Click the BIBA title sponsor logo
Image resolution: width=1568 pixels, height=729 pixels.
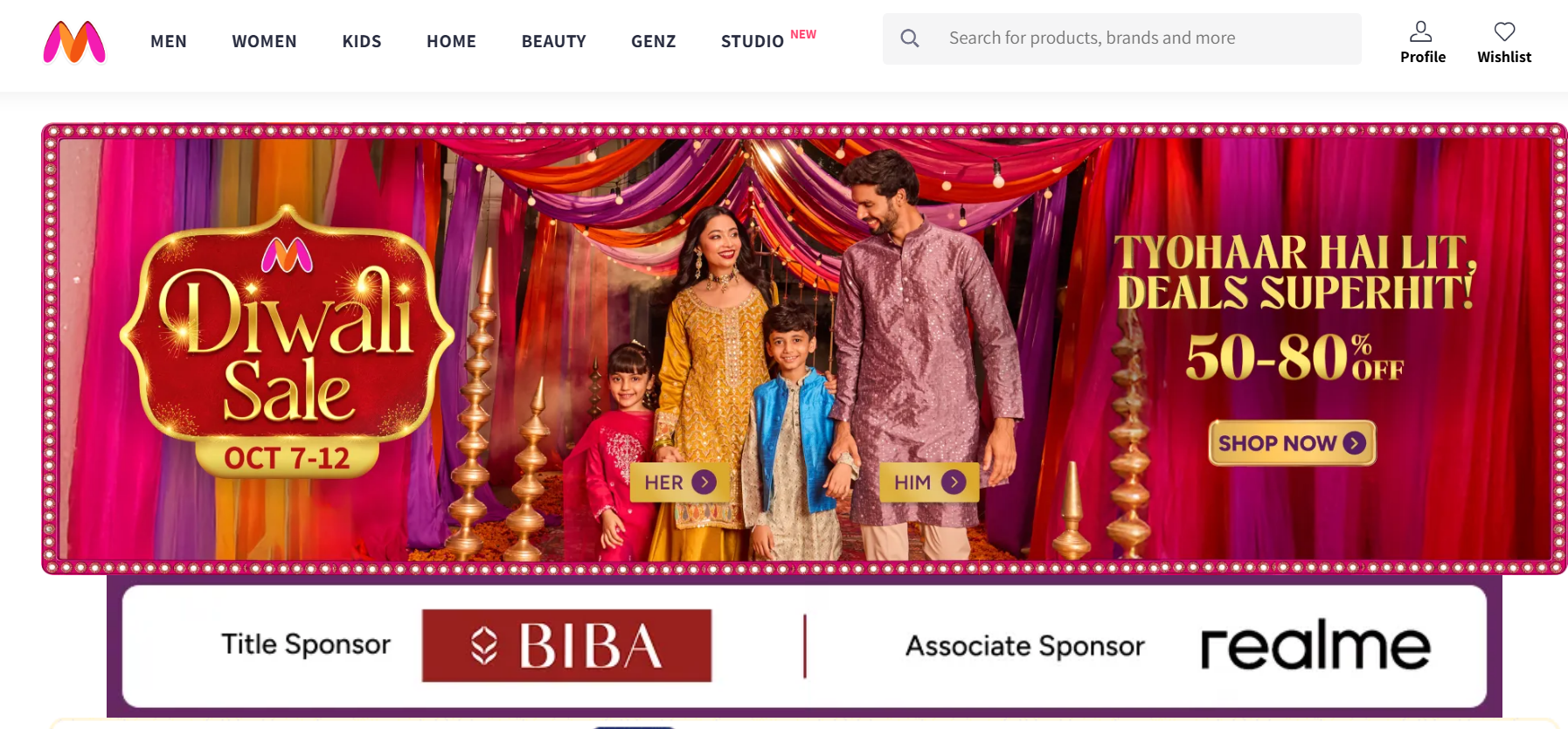pyautogui.click(x=566, y=646)
